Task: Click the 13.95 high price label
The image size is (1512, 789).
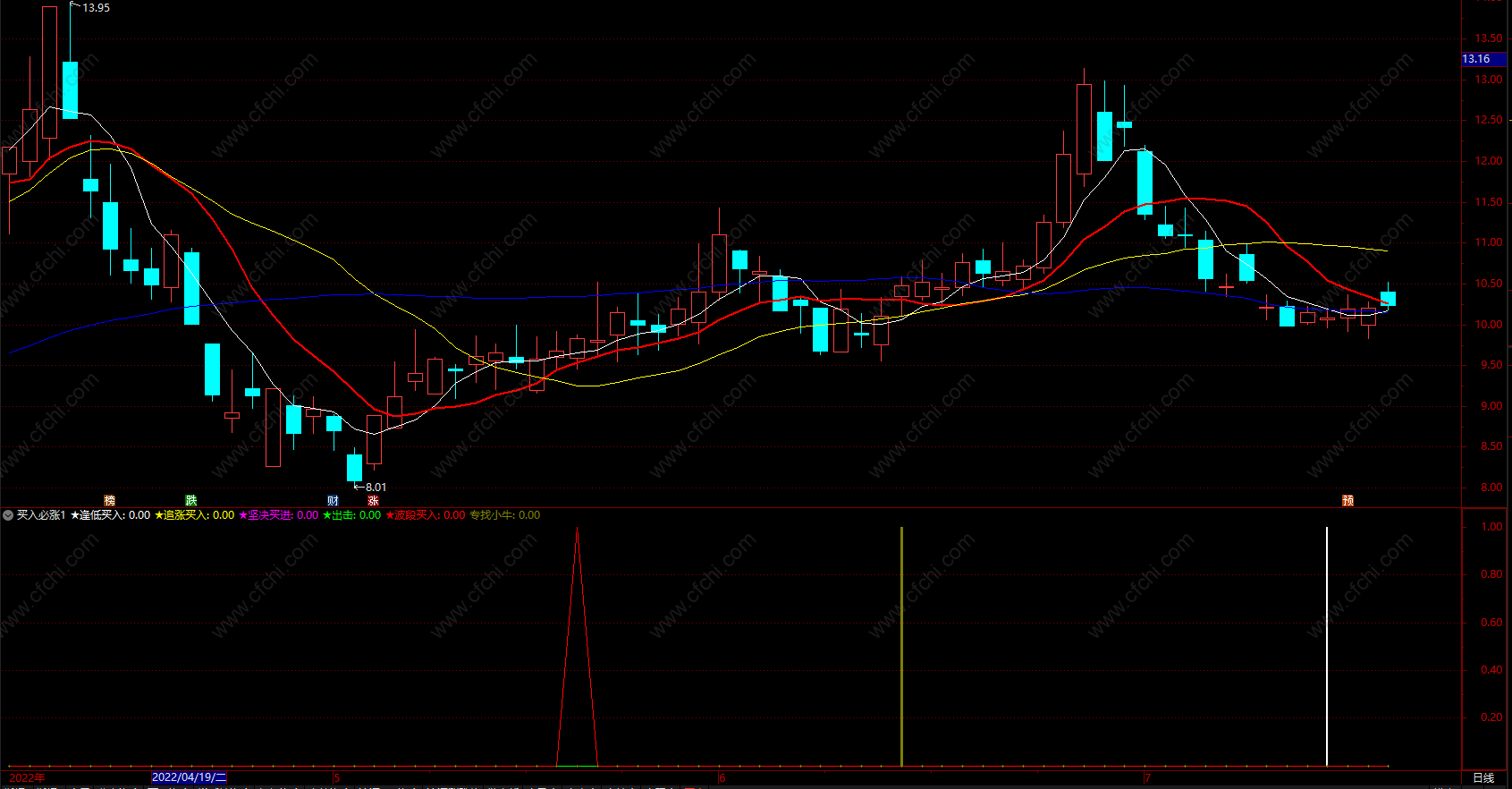Action: 96,8
